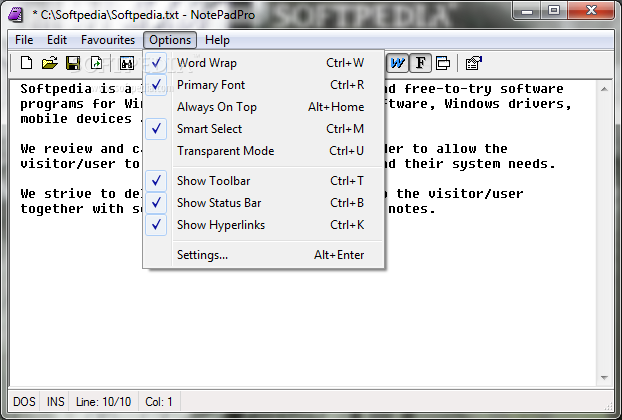The height and width of the screenshot is (420, 622).
Task: Close the NotePadPro window
Action: [591, 11]
